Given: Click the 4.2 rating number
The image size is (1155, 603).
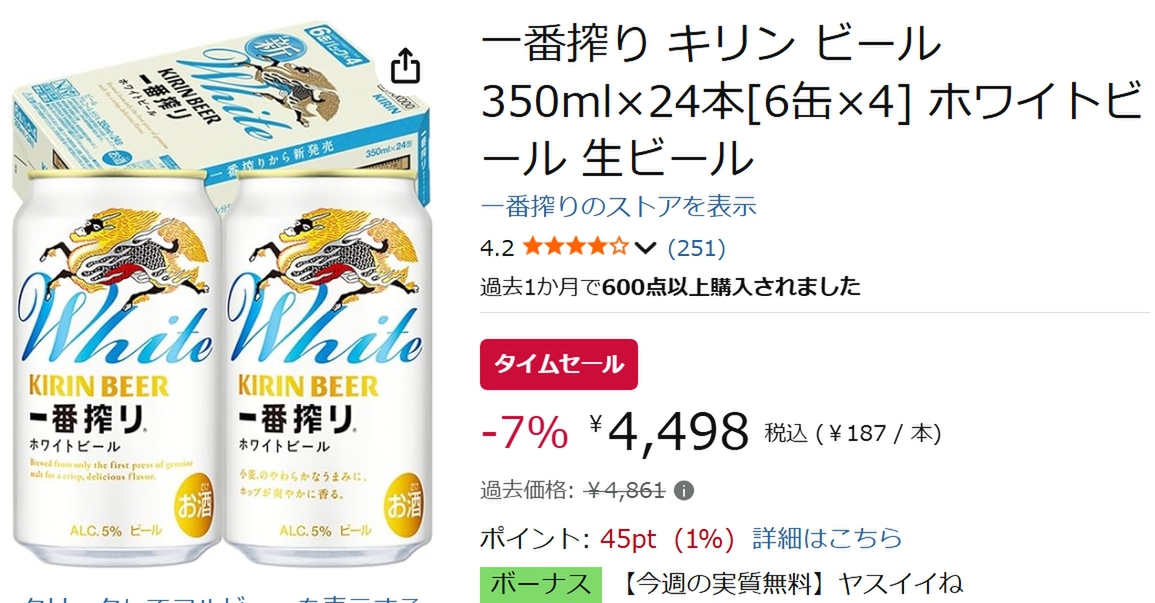Looking at the screenshot, I should click(497, 248).
